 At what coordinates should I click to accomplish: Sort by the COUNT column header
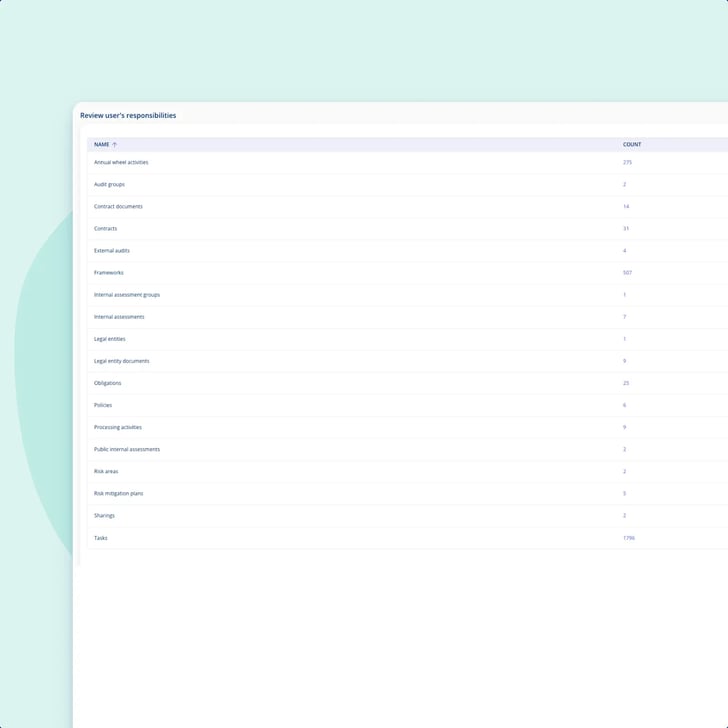click(x=632, y=144)
